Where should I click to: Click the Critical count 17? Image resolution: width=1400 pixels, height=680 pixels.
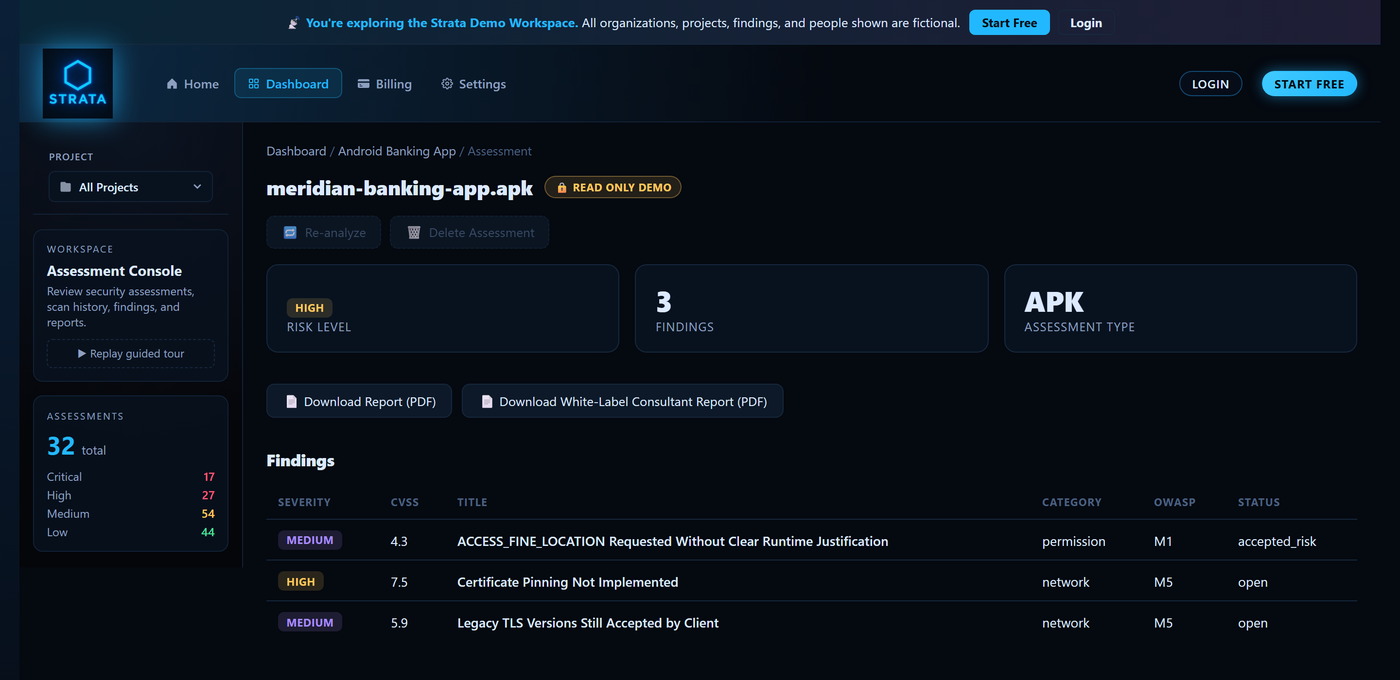pos(209,477)
